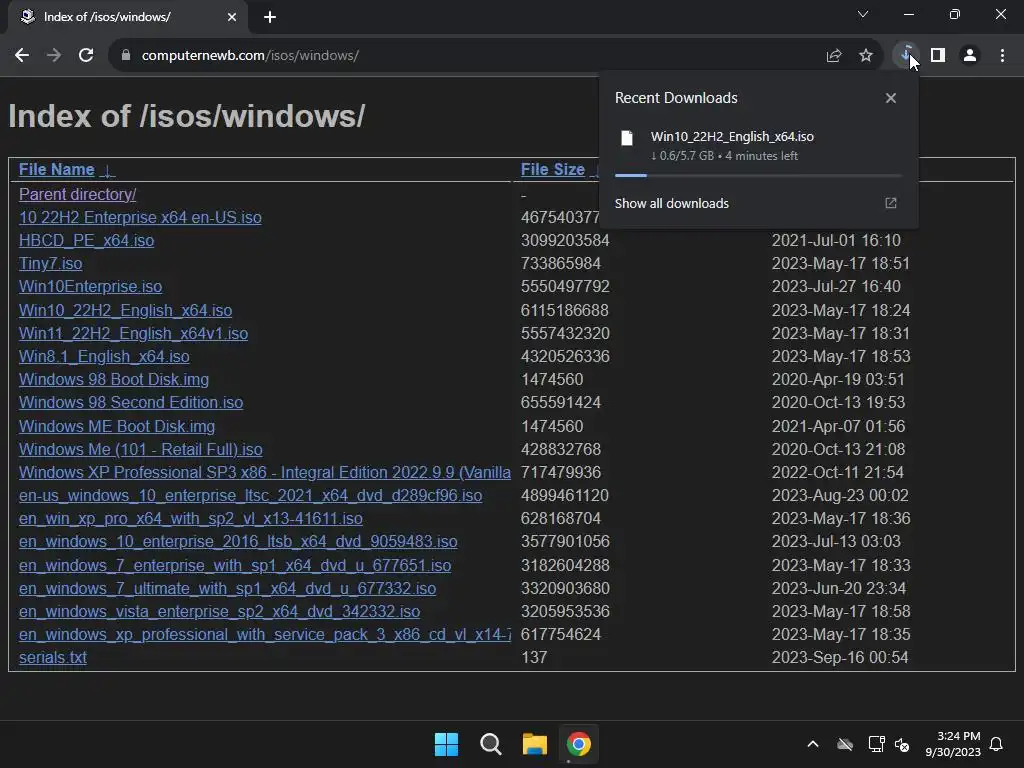Download en_win_xp_pro_x64_with_sp2 iso
This screenshot has height=768, width=1024.
coord(191,519)
